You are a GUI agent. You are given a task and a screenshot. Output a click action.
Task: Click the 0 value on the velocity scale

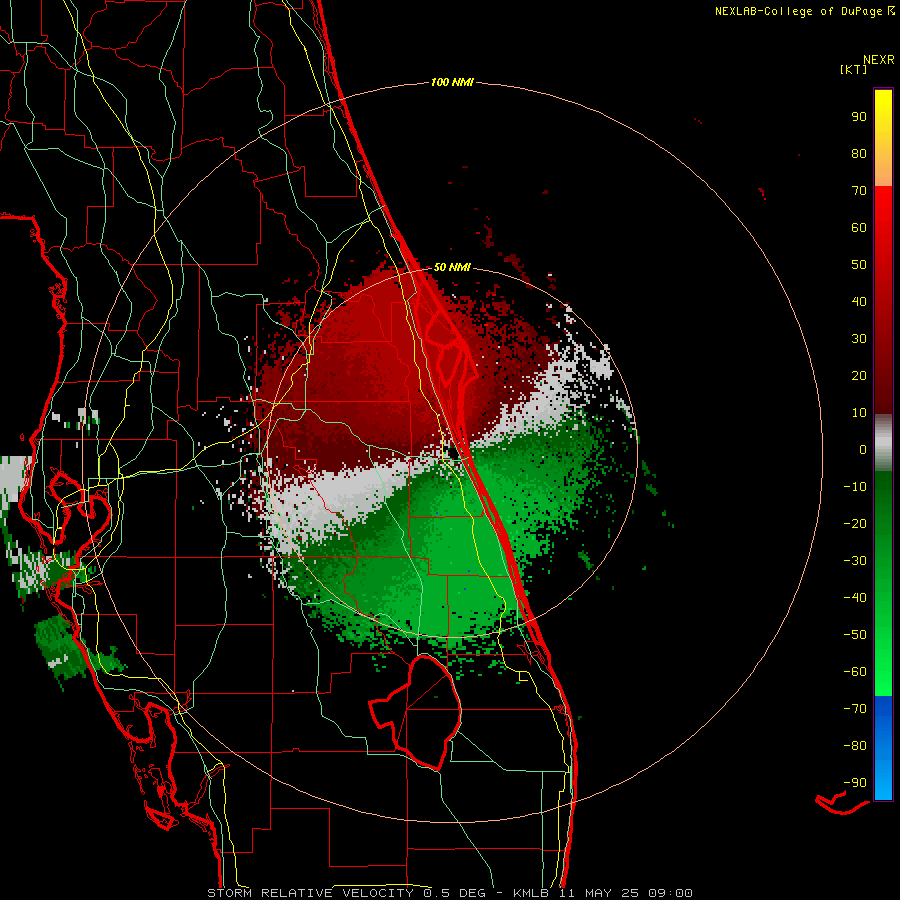coord(863,449)
